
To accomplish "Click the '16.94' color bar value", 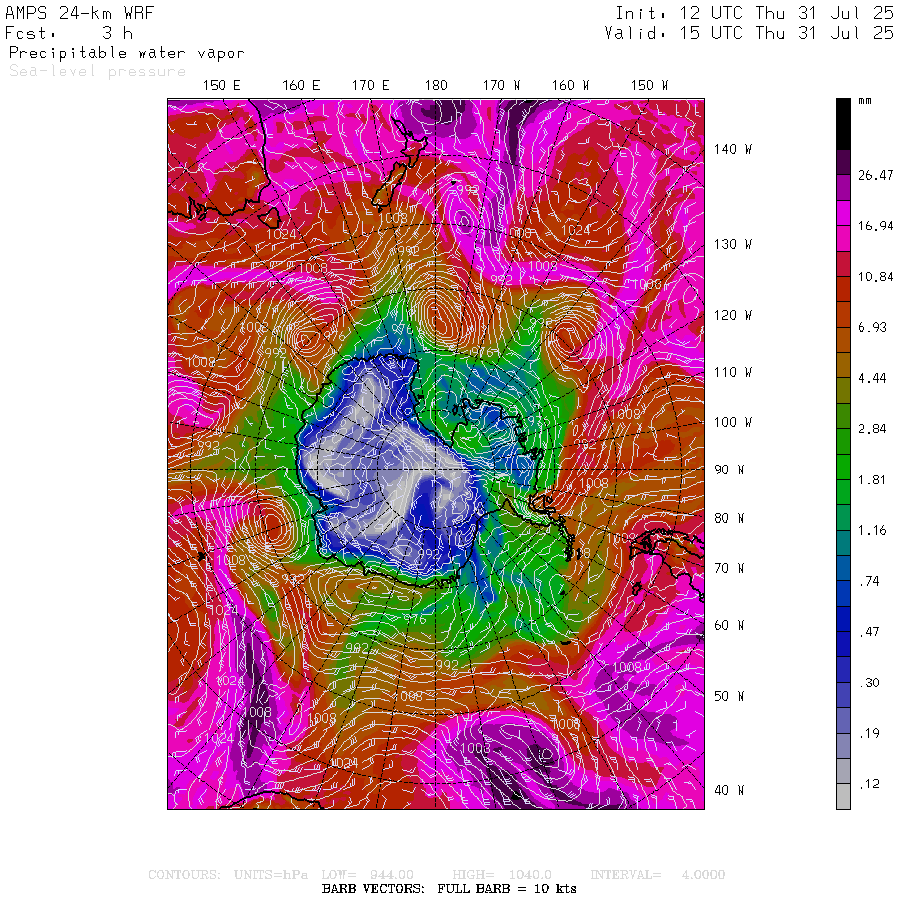I will coord(876,226).
